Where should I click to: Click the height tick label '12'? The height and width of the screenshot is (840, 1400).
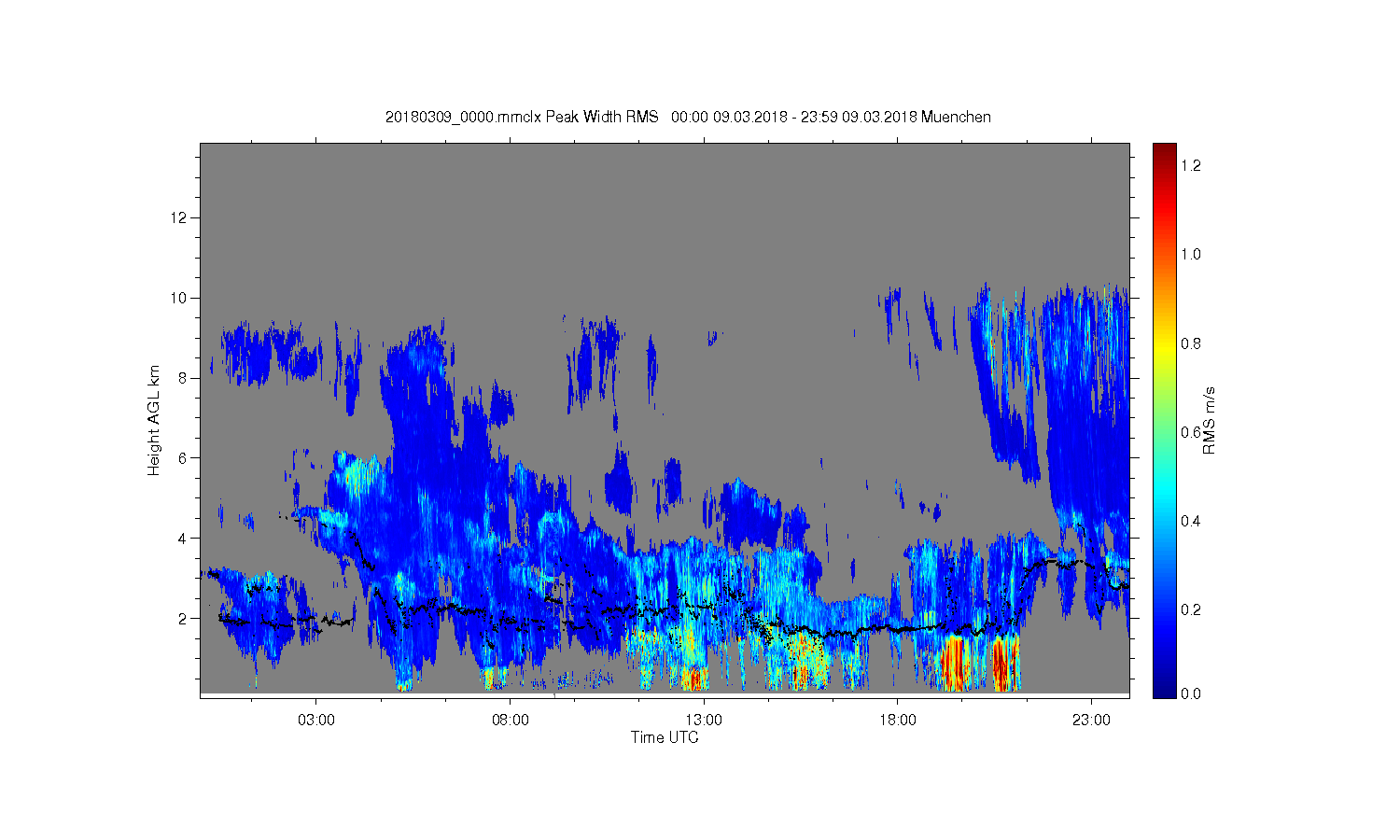(x=181, y=217)
